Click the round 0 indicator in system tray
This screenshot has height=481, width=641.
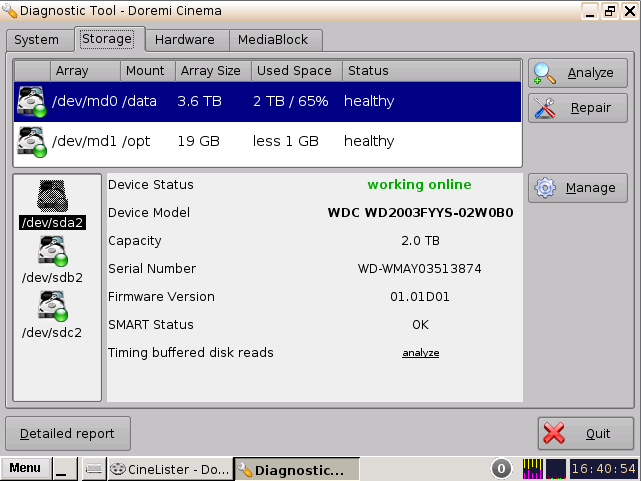502,469
